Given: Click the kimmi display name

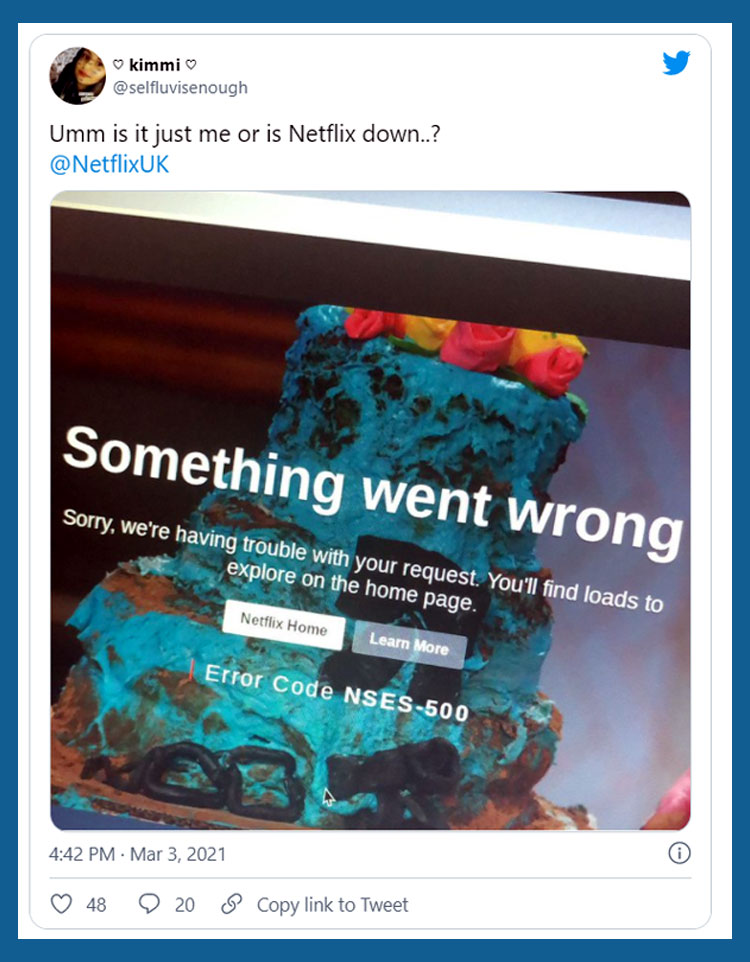Looking at the screenshot, I should click(155, 64).
